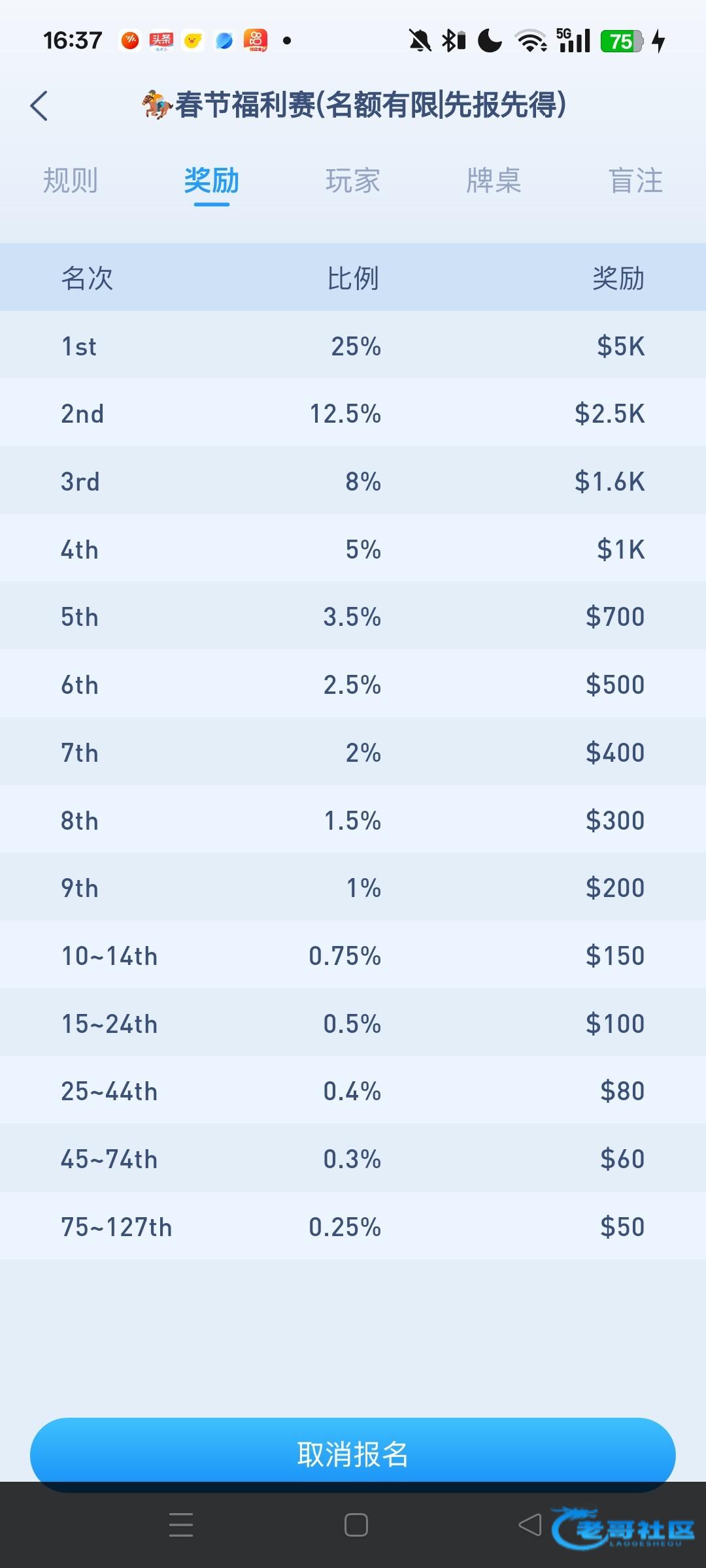Switch to the 规则 tab
The width and height of the screenshot is (706, 1568).
click(71, 180)
